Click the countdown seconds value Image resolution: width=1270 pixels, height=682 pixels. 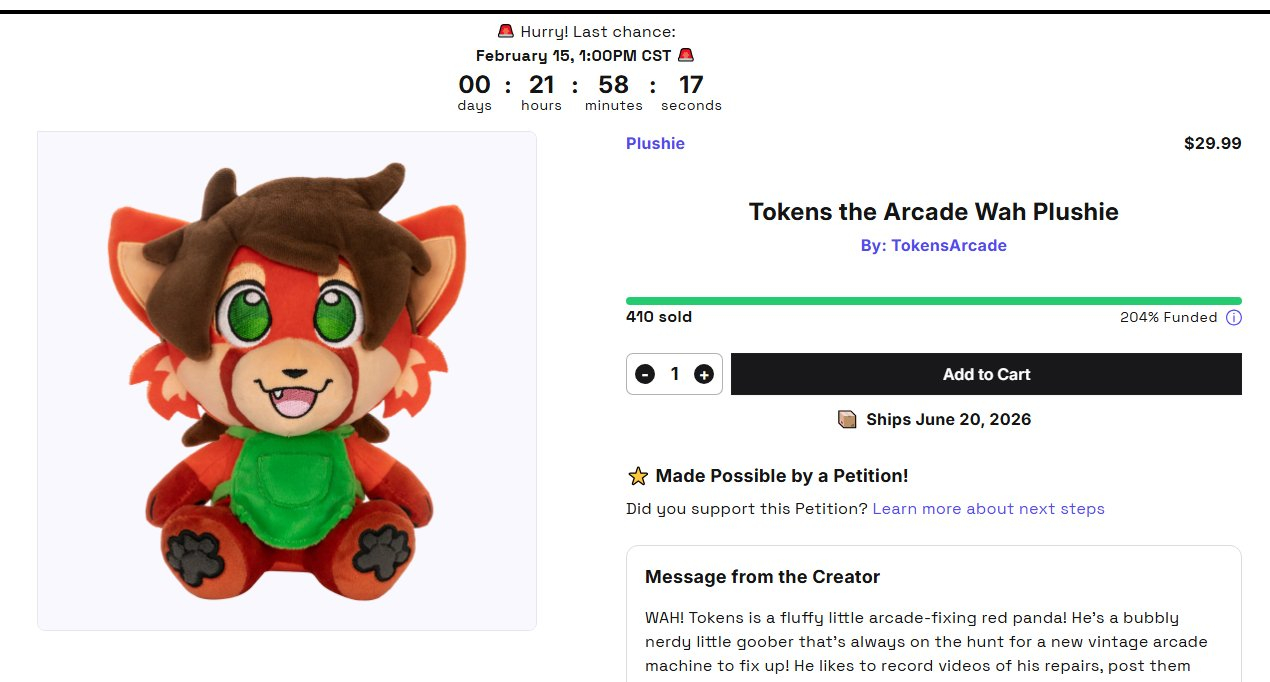point(691,84)
